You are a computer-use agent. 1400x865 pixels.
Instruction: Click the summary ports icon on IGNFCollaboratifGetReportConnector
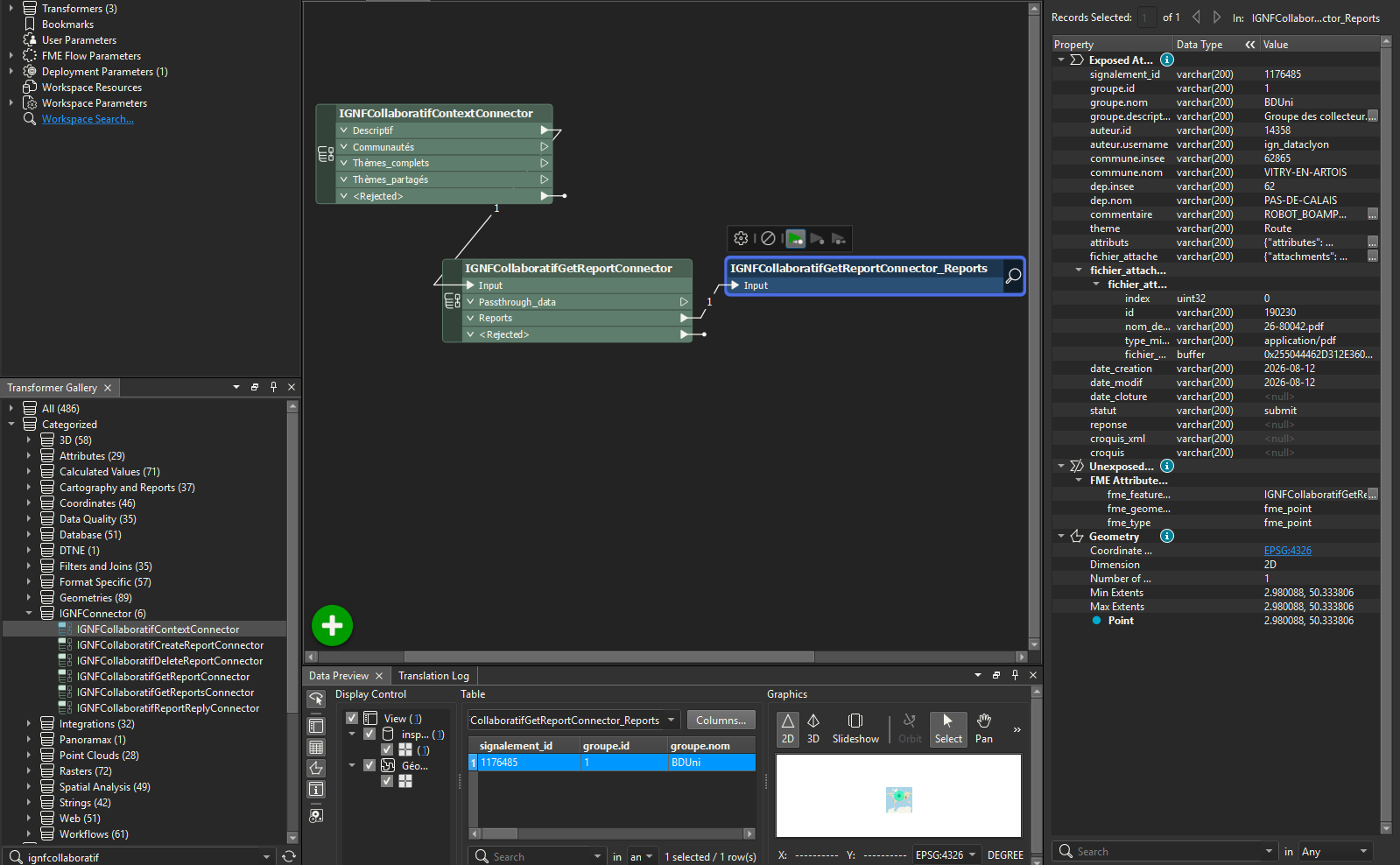tap(452, 301)
